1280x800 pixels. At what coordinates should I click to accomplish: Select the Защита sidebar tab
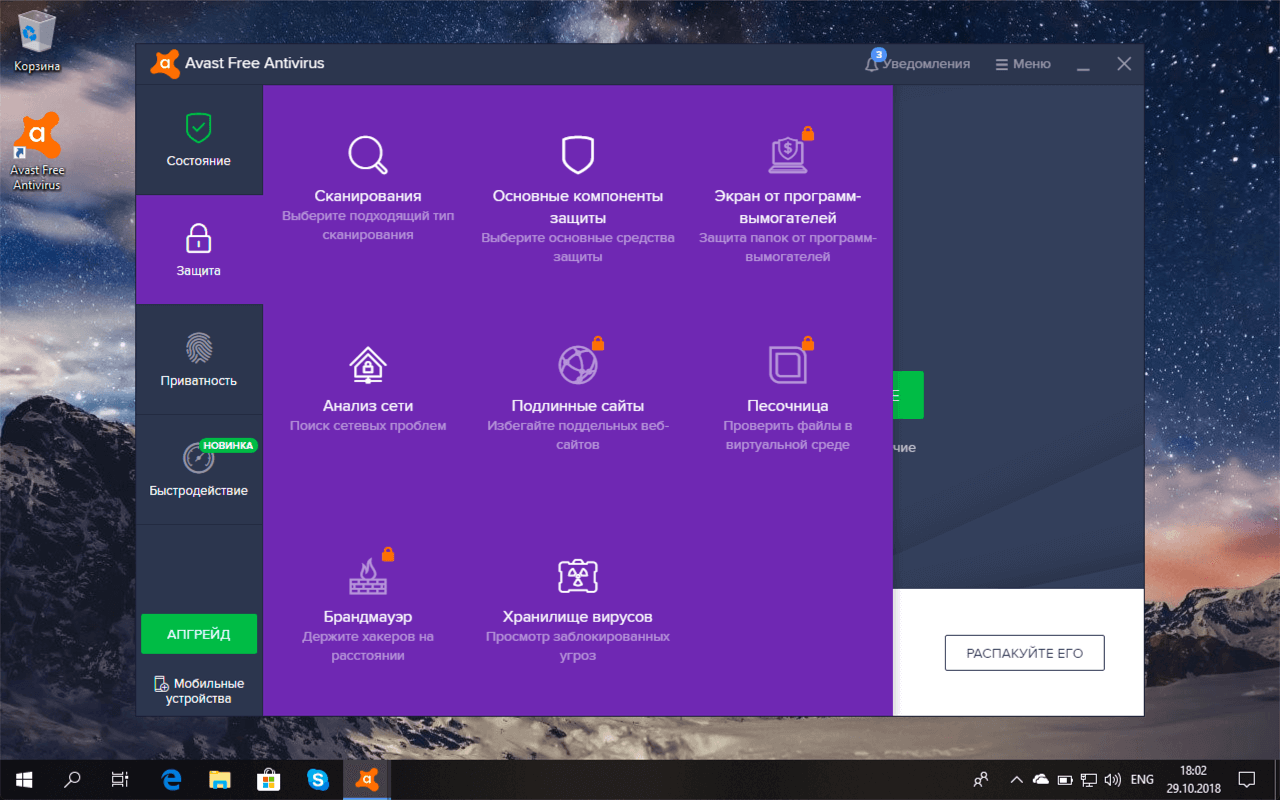point(199,250)
